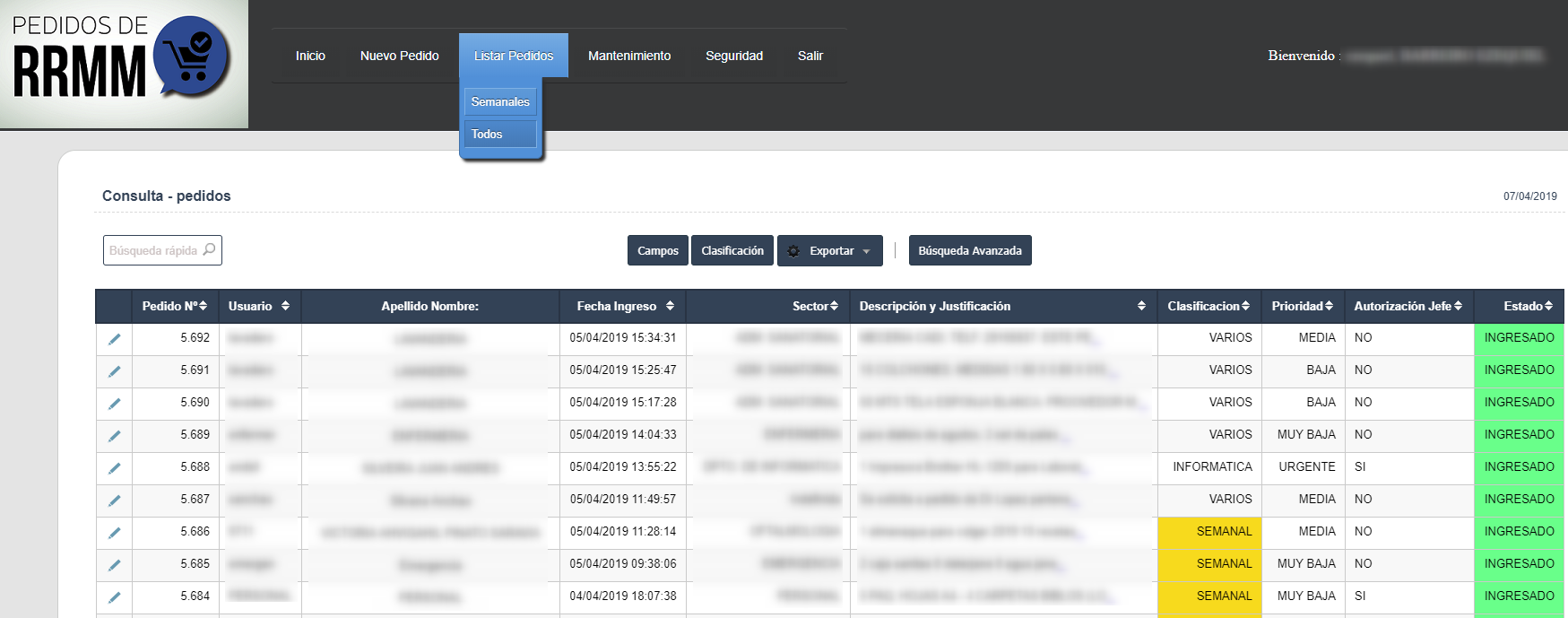Sort by Pedido Nº column arrows

click(x=204, y=306)
